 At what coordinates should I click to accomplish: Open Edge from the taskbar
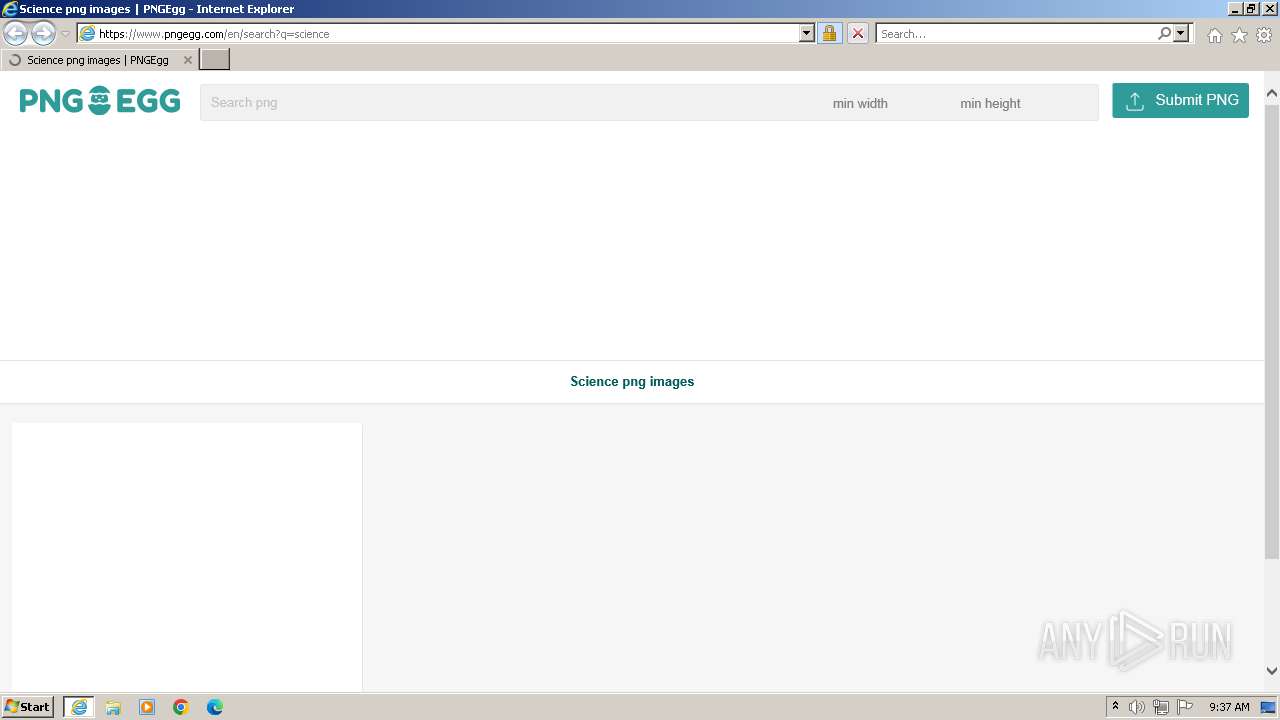tap(215, 707)
